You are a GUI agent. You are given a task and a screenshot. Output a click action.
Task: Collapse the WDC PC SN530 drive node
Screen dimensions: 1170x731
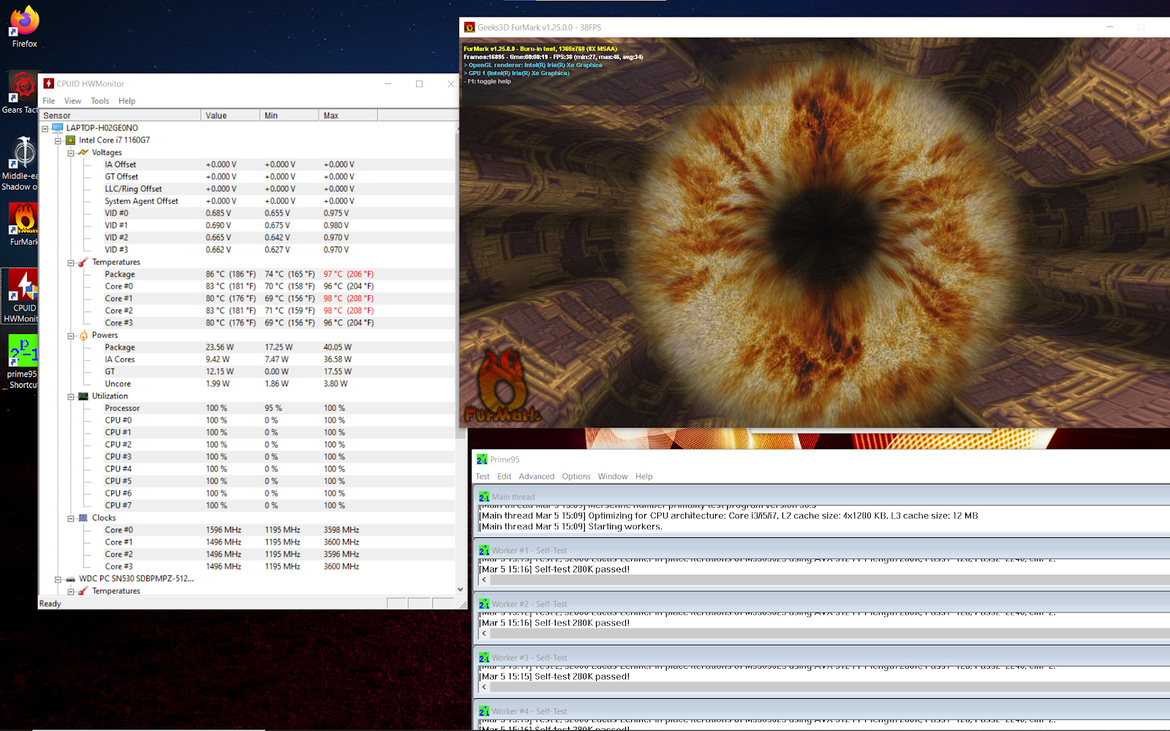click(57, 579)
